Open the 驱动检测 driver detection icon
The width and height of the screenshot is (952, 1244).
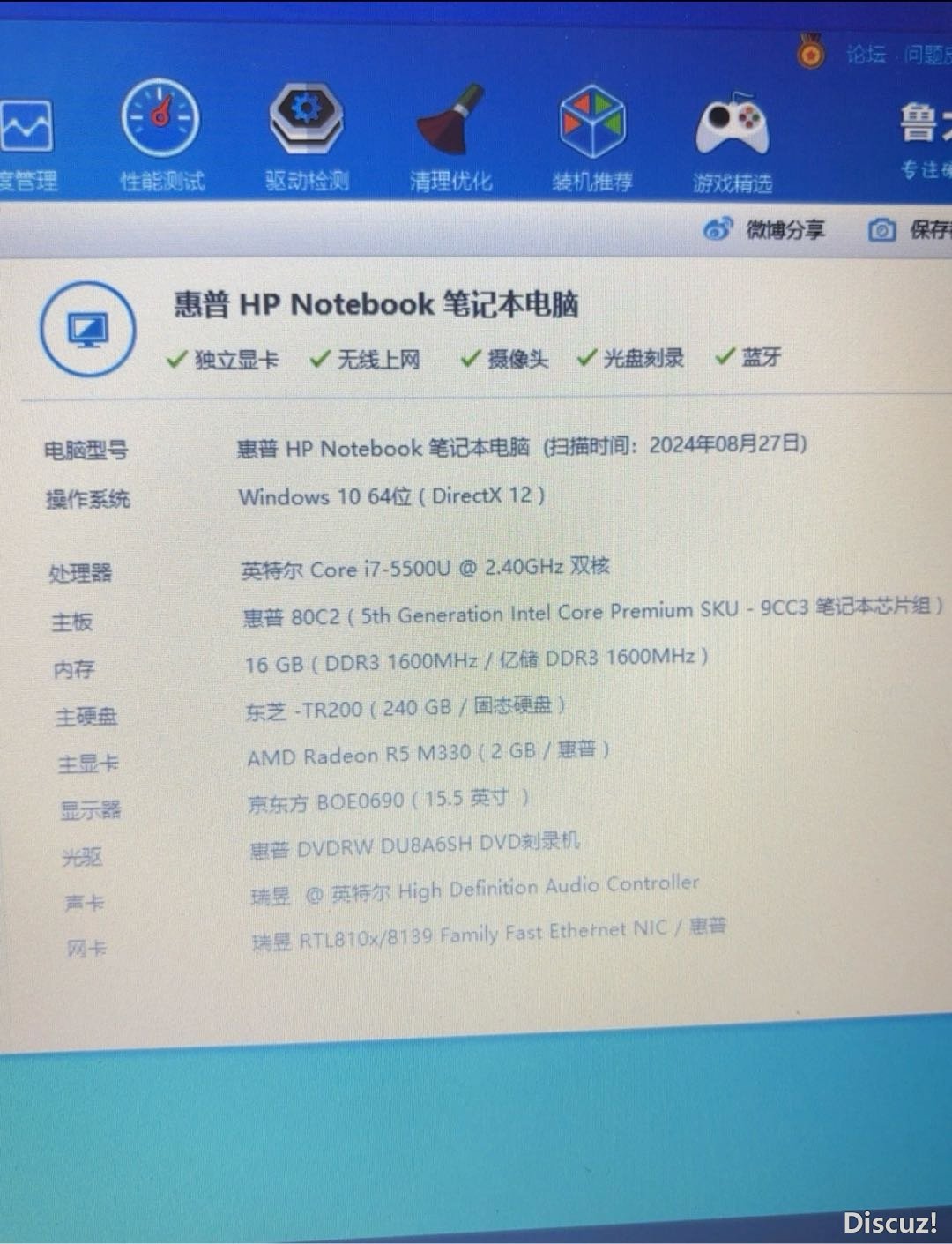tap(306, 116)
